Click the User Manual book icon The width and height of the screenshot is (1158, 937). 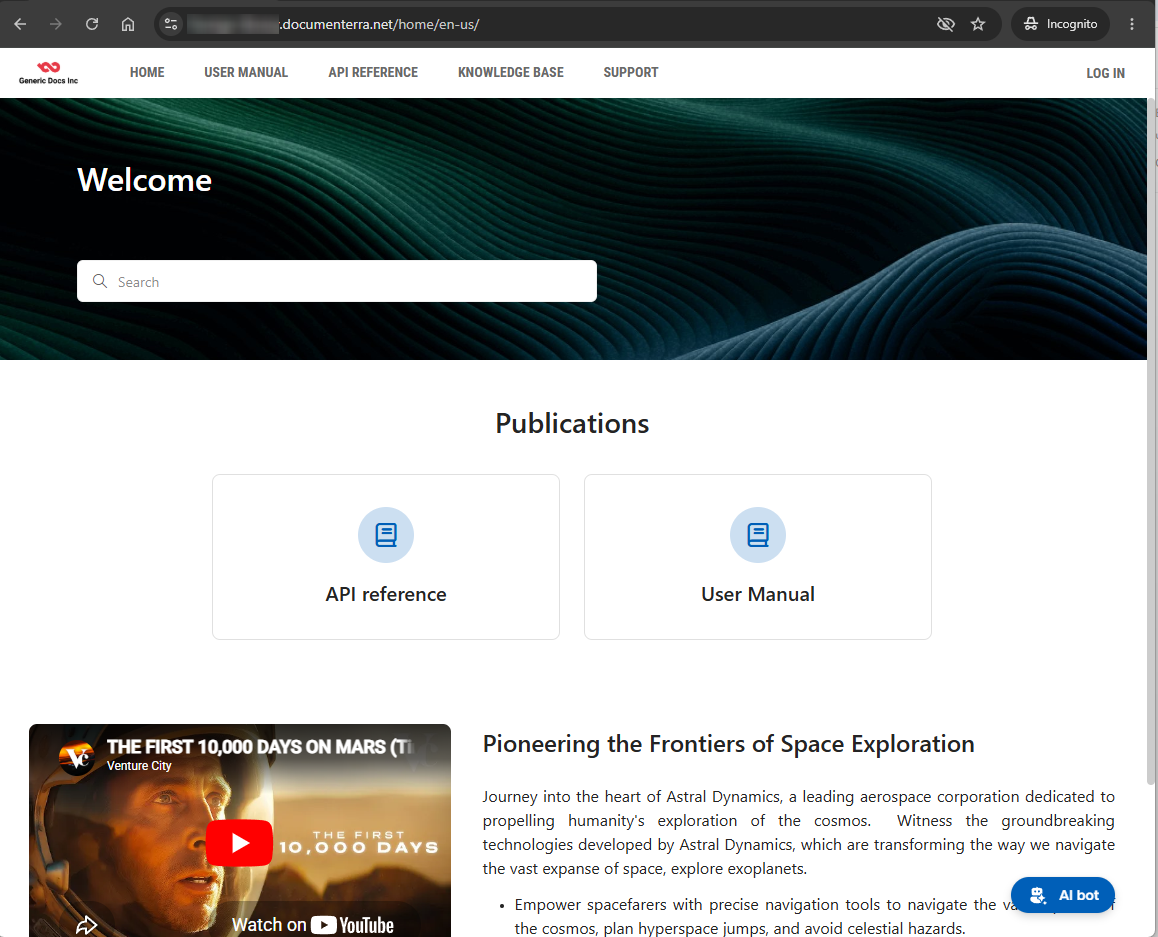pos(758,535)
